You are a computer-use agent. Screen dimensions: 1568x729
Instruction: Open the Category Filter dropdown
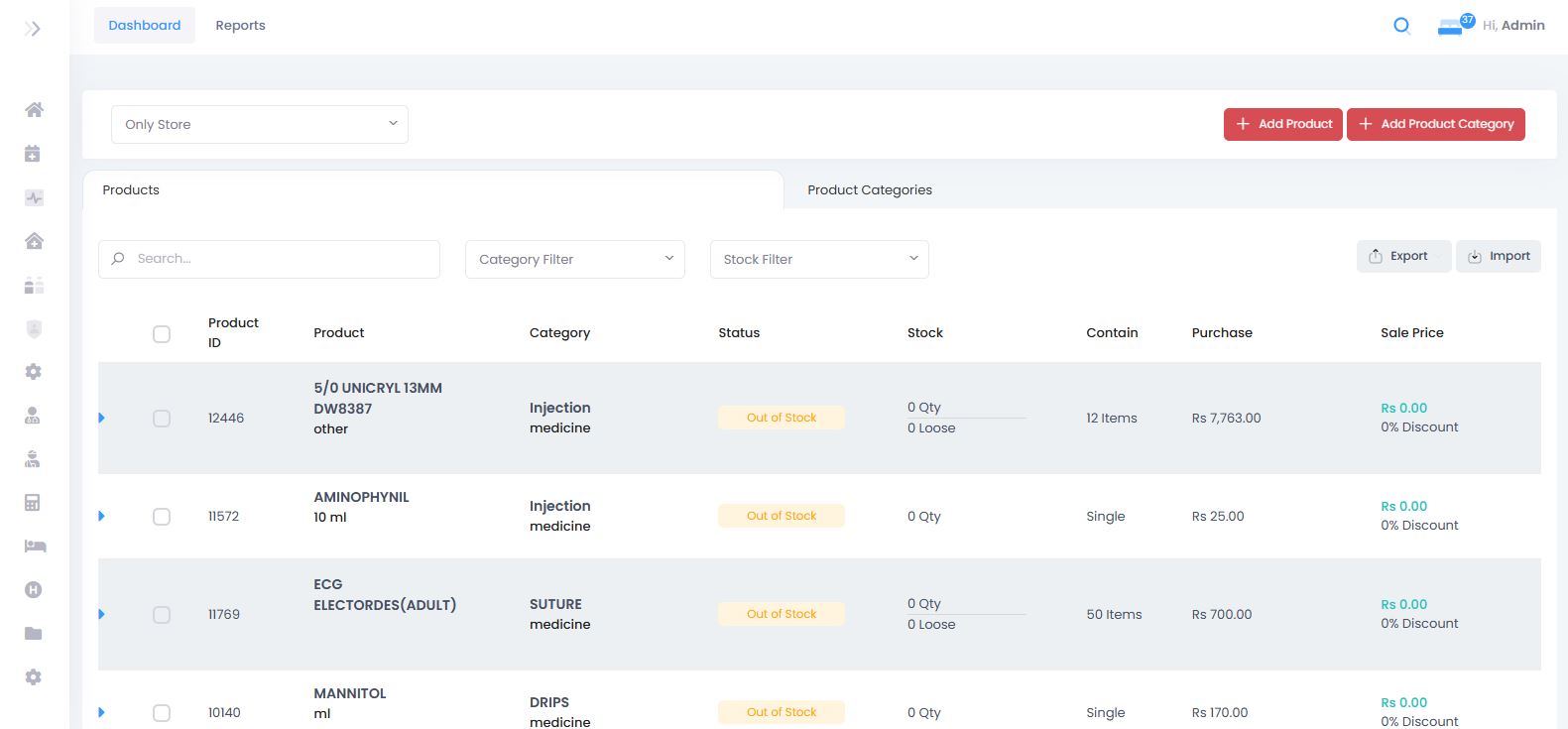pyautogui.click(x=575, y=259)
